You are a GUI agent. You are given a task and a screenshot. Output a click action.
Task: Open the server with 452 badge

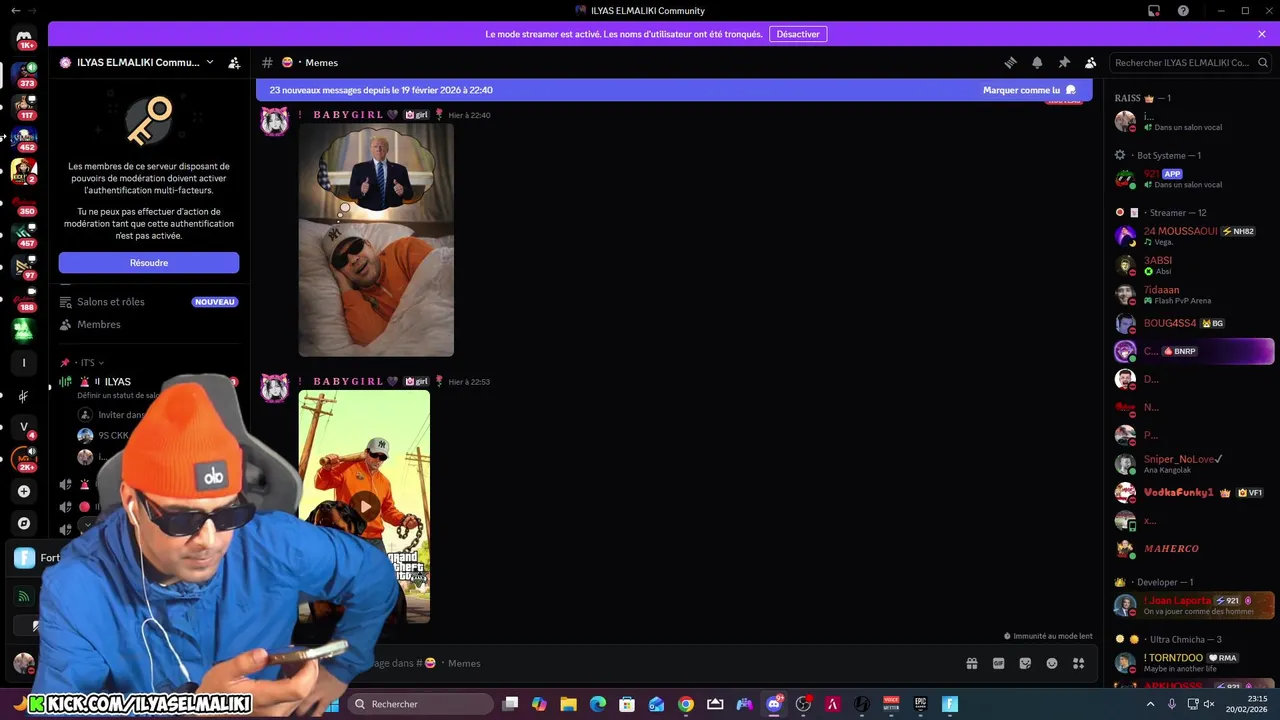coord(24,138)
